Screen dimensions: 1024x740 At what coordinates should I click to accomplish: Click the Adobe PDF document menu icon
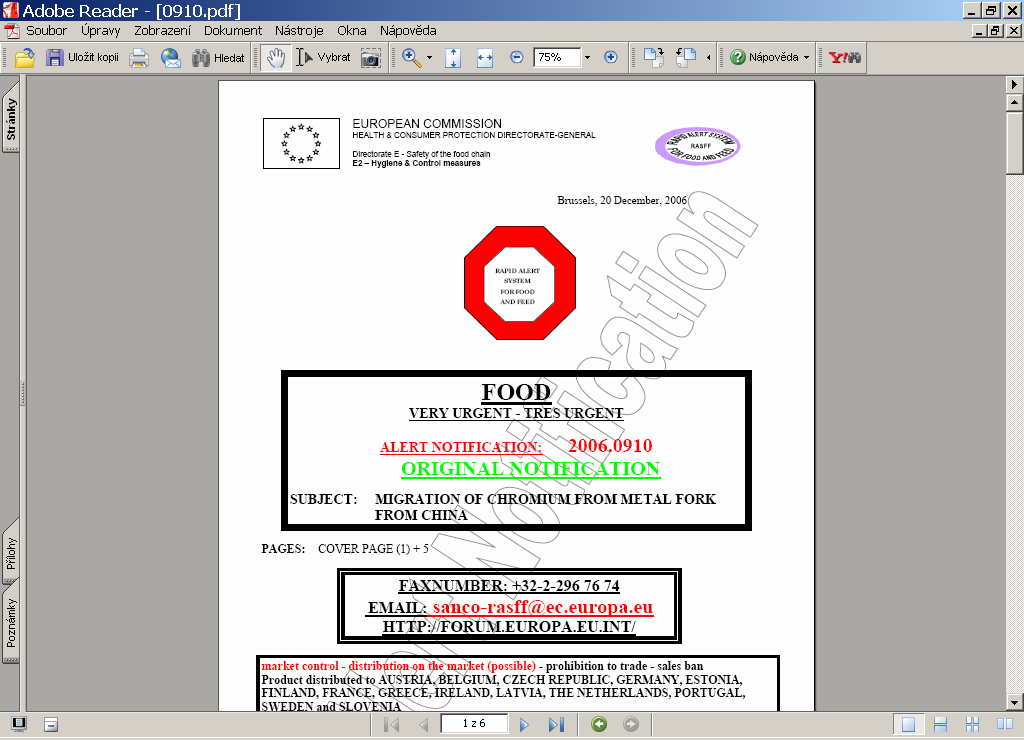[x=12, y=31]
